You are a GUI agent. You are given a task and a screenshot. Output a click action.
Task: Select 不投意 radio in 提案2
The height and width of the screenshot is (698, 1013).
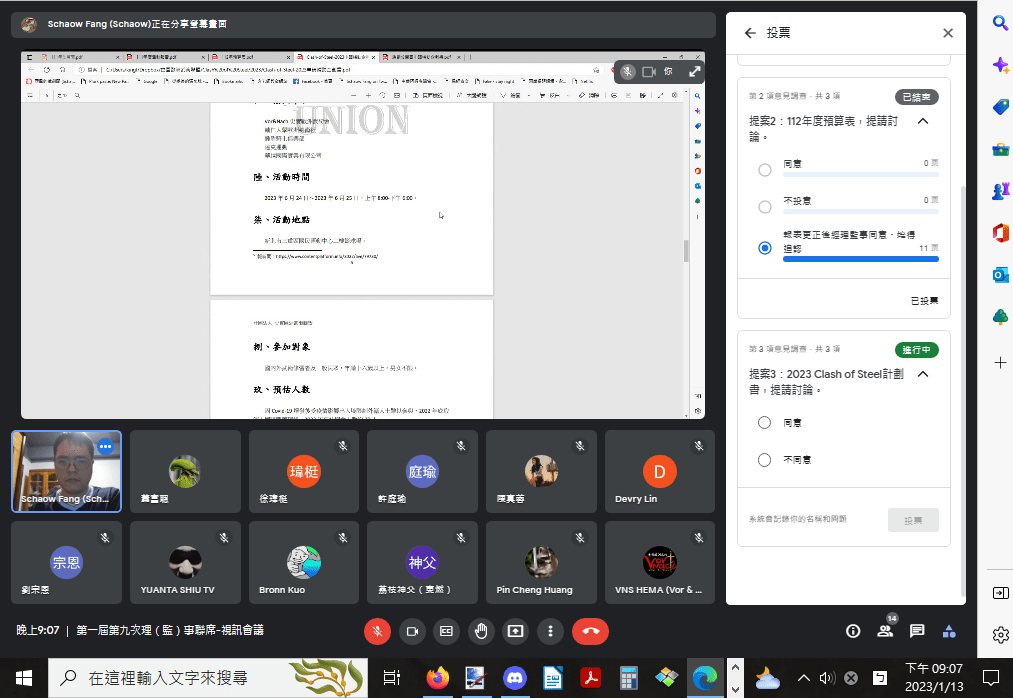click(765, 207)
